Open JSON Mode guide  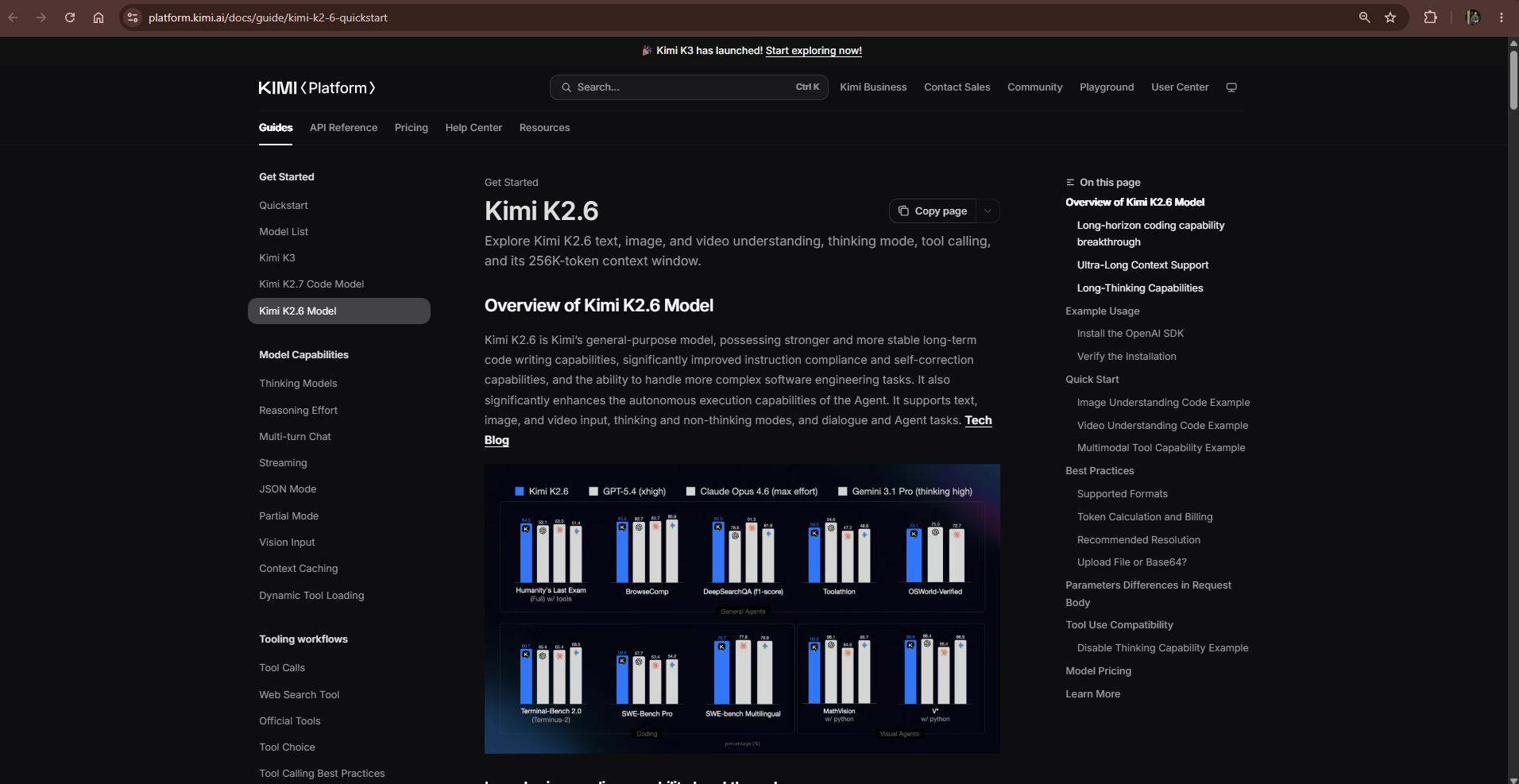pos(288,489)
